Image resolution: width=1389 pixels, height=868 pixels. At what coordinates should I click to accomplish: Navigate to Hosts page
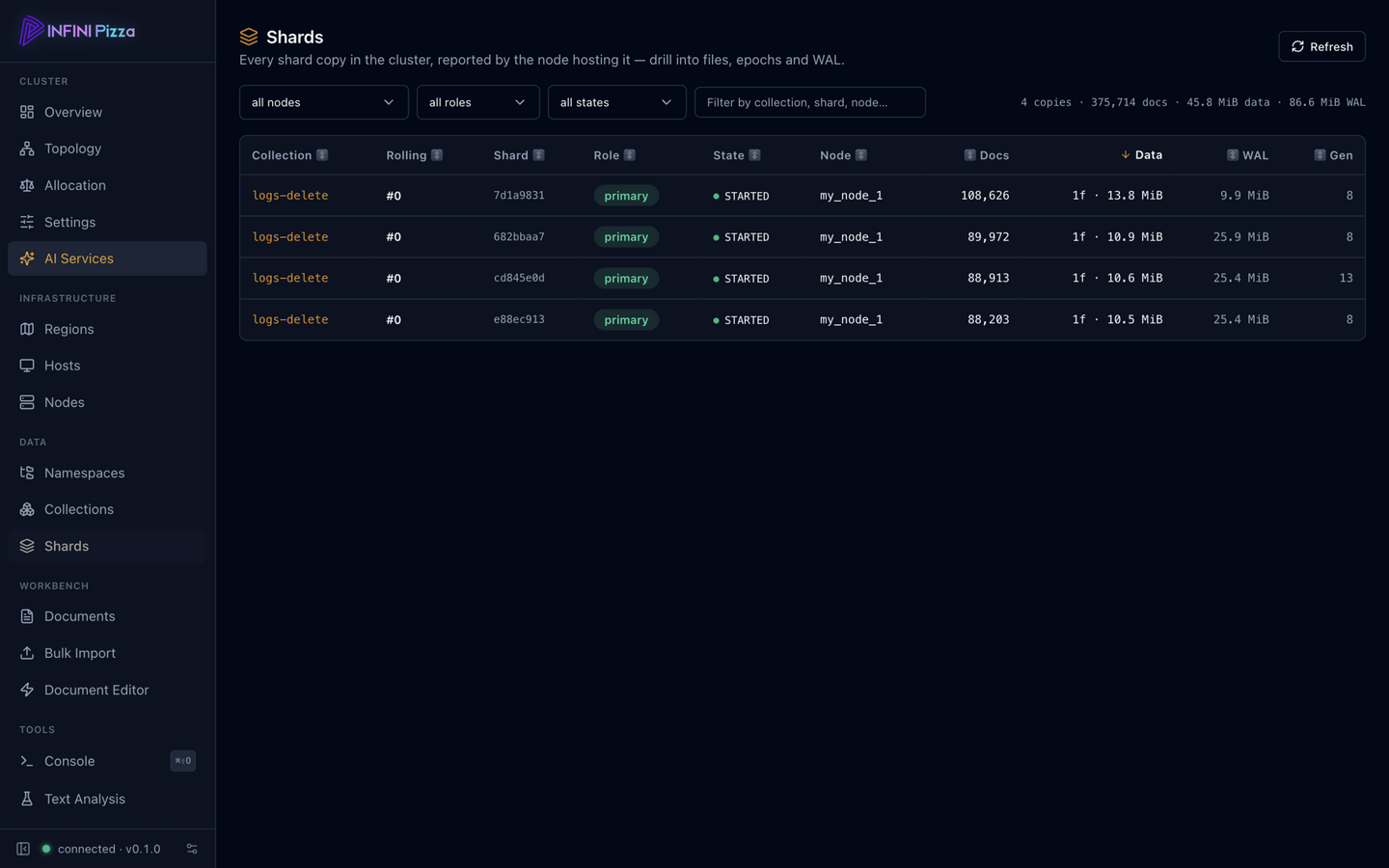click(107, 366)
